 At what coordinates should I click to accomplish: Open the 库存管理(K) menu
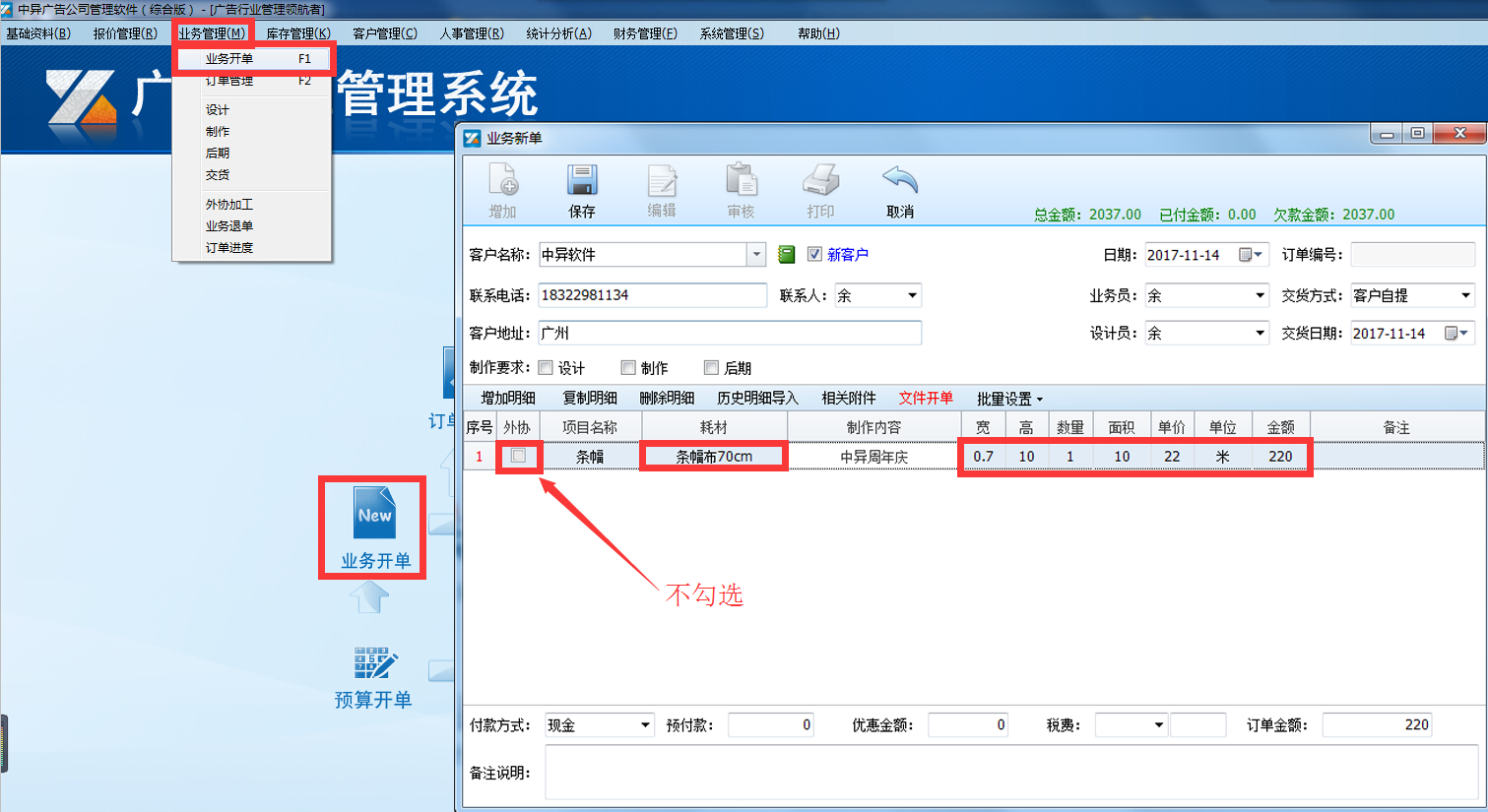click(298, 33)
